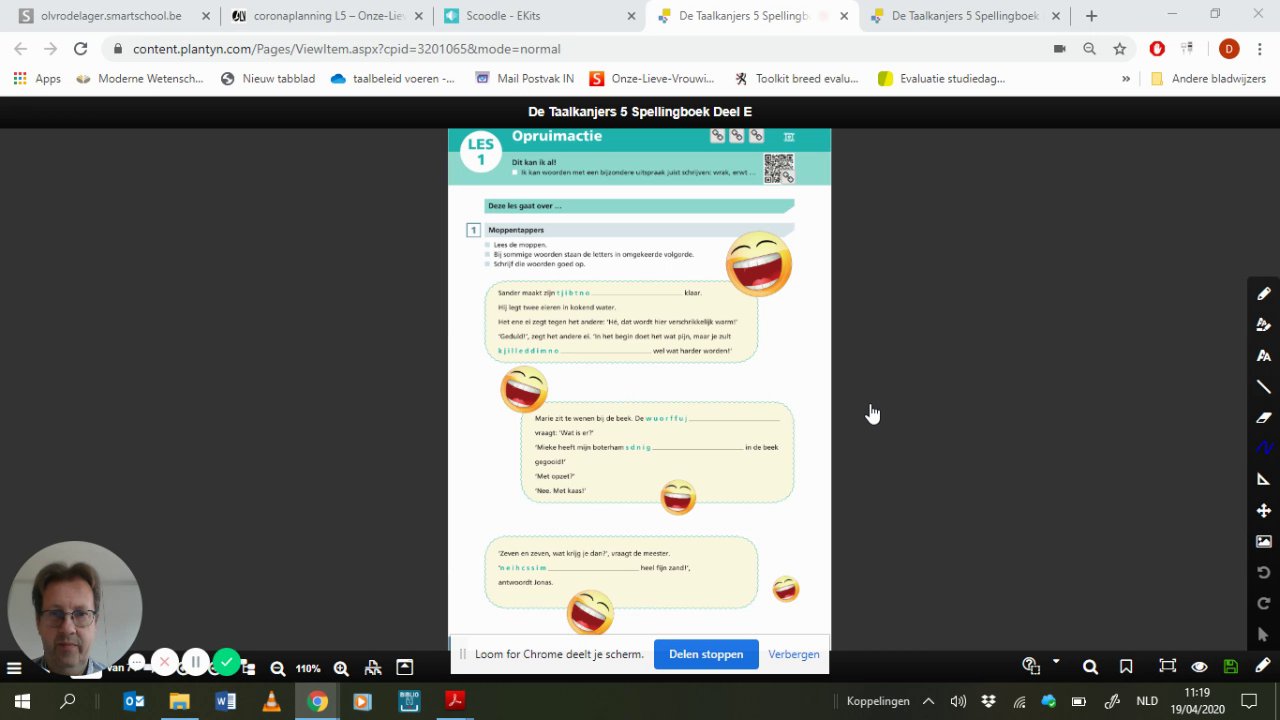Click the pencil icon in bottom toolbar
Screen dimensions: 1280x720
point(1263,666)
